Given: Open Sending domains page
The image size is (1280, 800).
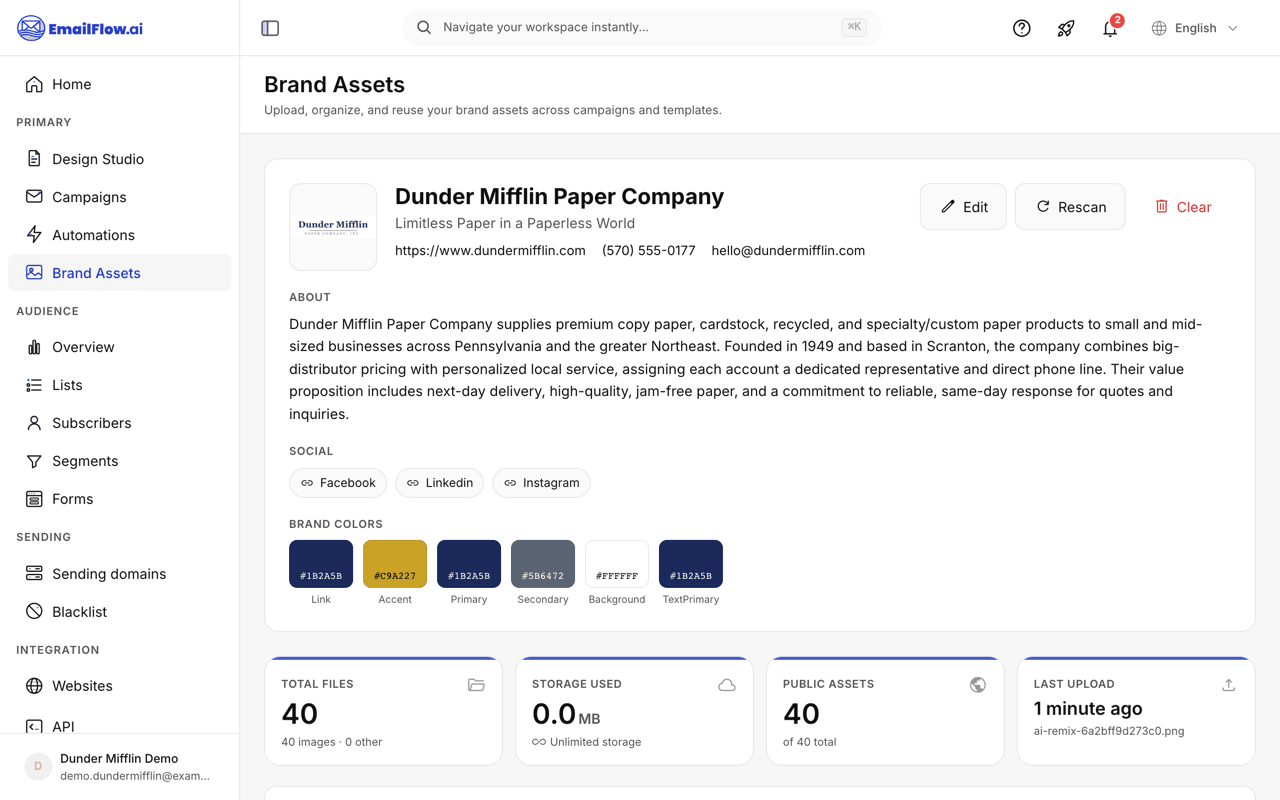Looking at the screenshot, I should (120, 574).
